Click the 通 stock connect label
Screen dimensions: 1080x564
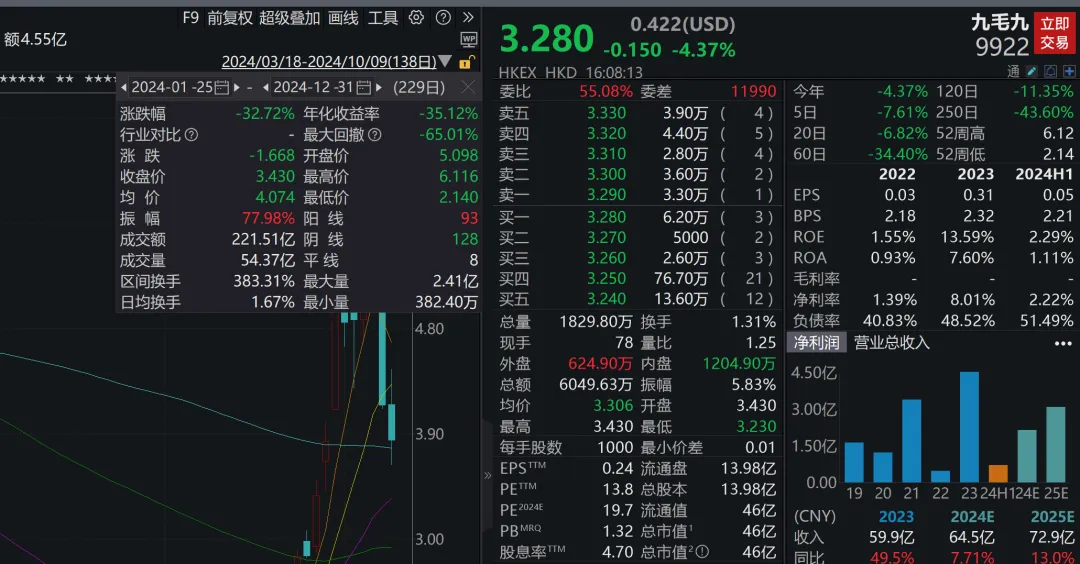coord(1013,71)
